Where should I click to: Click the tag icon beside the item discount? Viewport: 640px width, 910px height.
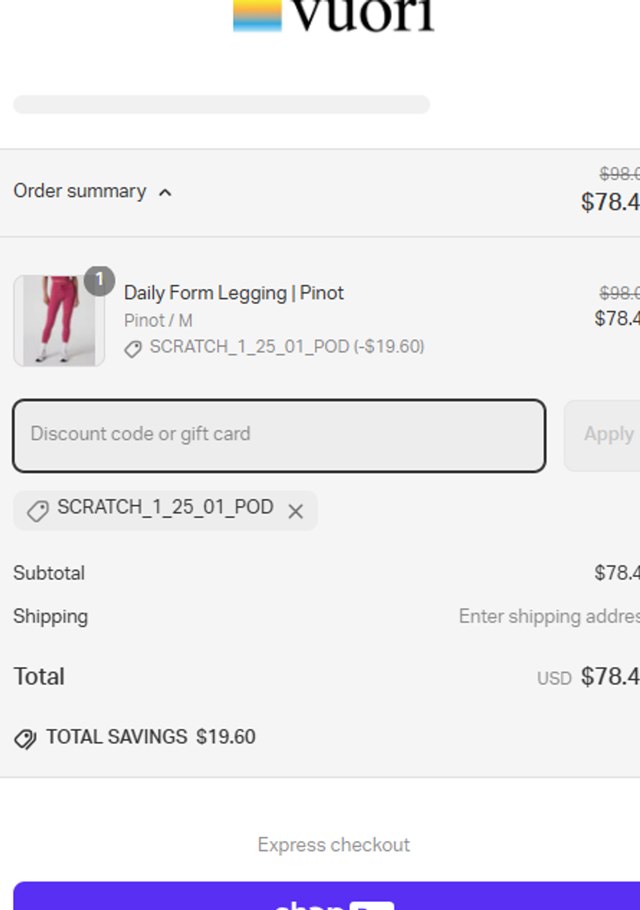click(x=133, y=349)
